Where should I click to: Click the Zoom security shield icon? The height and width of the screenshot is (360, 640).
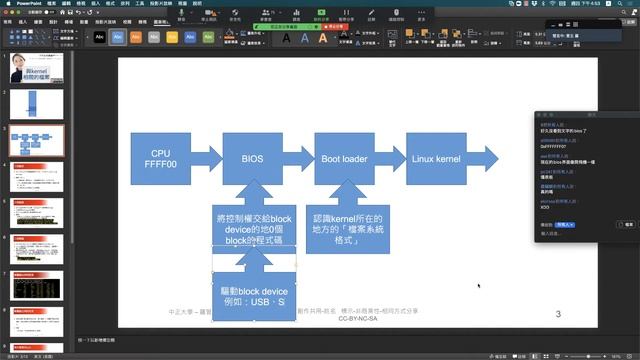click(235, 13)
